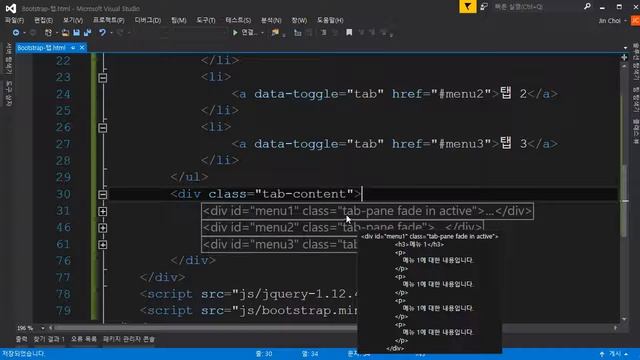Expand the menu2 div at line 46
Image resolution: width=640 pixels, height=360 pixels.
point(103,228)
